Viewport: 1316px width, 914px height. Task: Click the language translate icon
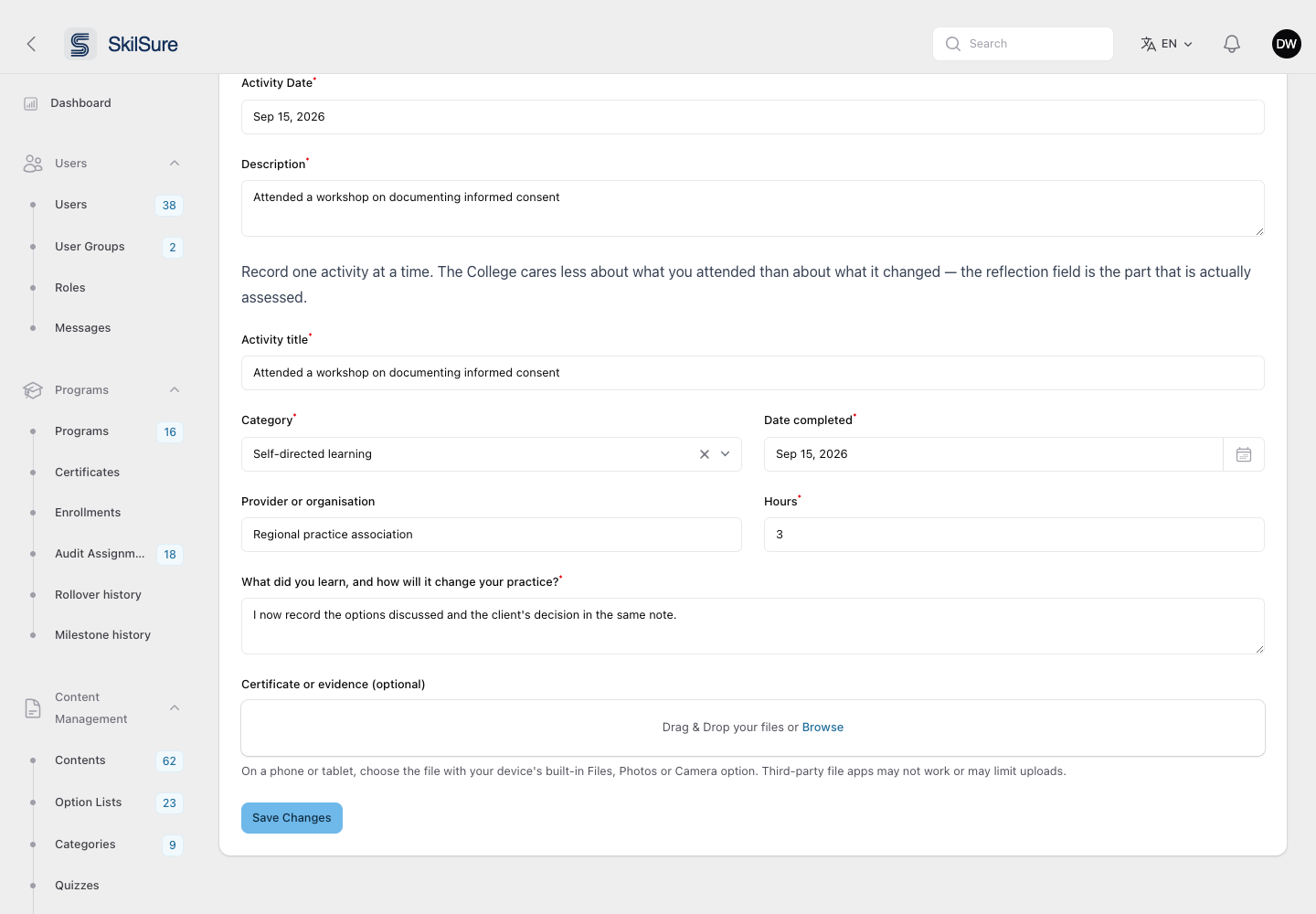pyautogui.click(x=1149, y=44)
